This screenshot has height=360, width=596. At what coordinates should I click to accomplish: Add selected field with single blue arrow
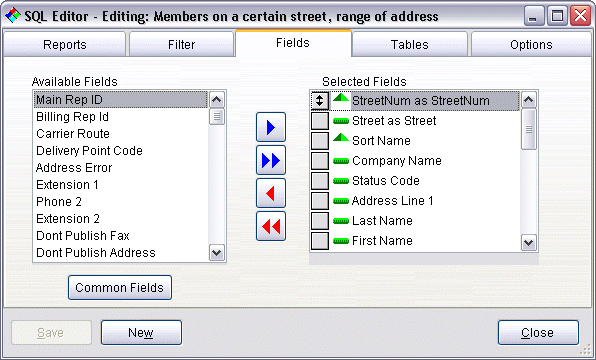point(271,127)
